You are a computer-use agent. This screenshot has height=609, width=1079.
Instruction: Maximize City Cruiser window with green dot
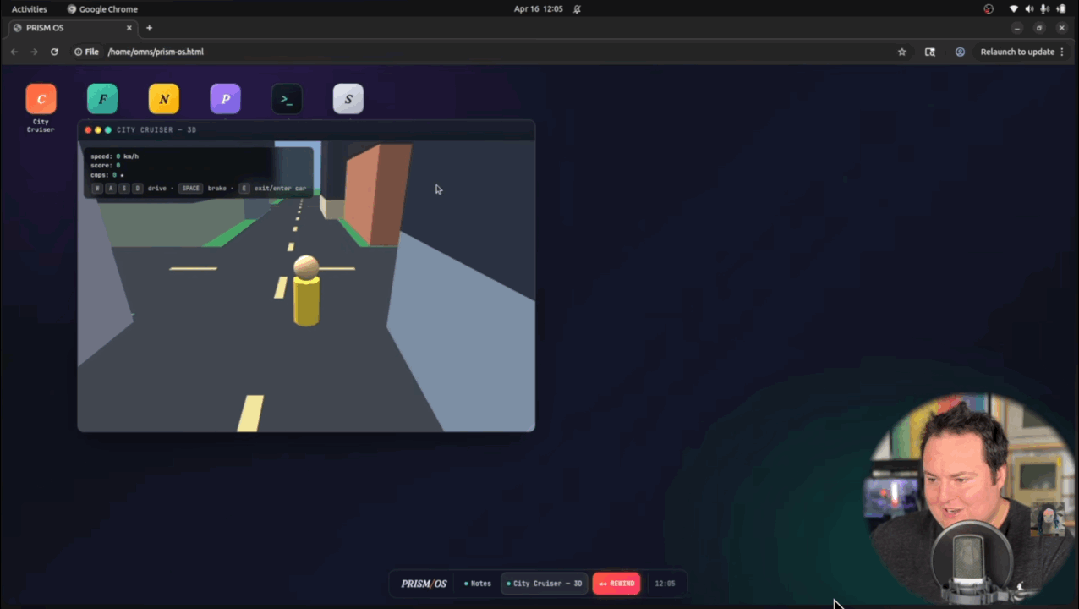pos(108,130)
